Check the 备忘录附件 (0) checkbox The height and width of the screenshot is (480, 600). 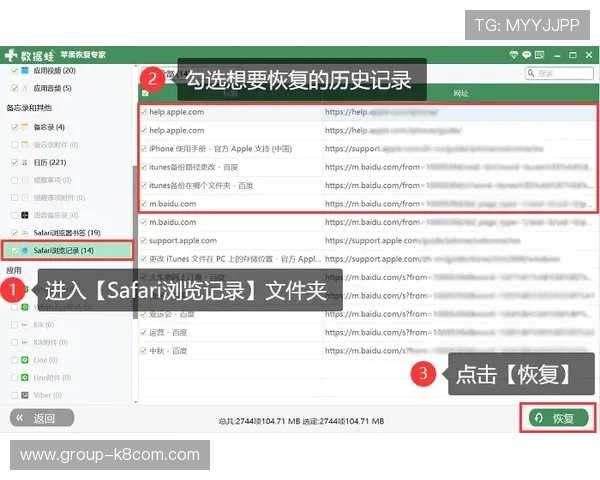pyautogui.click(x=15, y=144)
